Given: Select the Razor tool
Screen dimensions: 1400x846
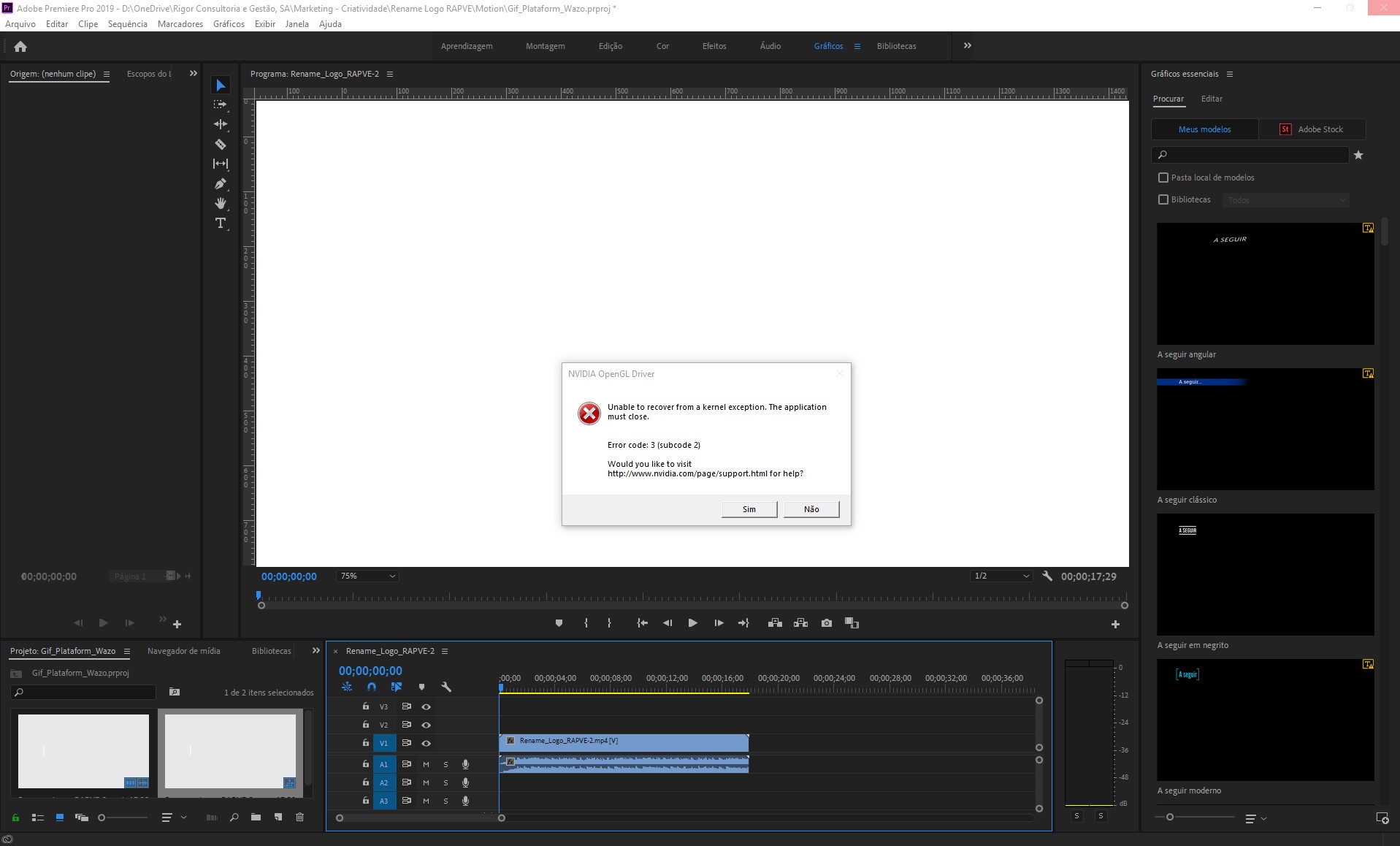Looking at the screenshot, I should coord(221,144).
